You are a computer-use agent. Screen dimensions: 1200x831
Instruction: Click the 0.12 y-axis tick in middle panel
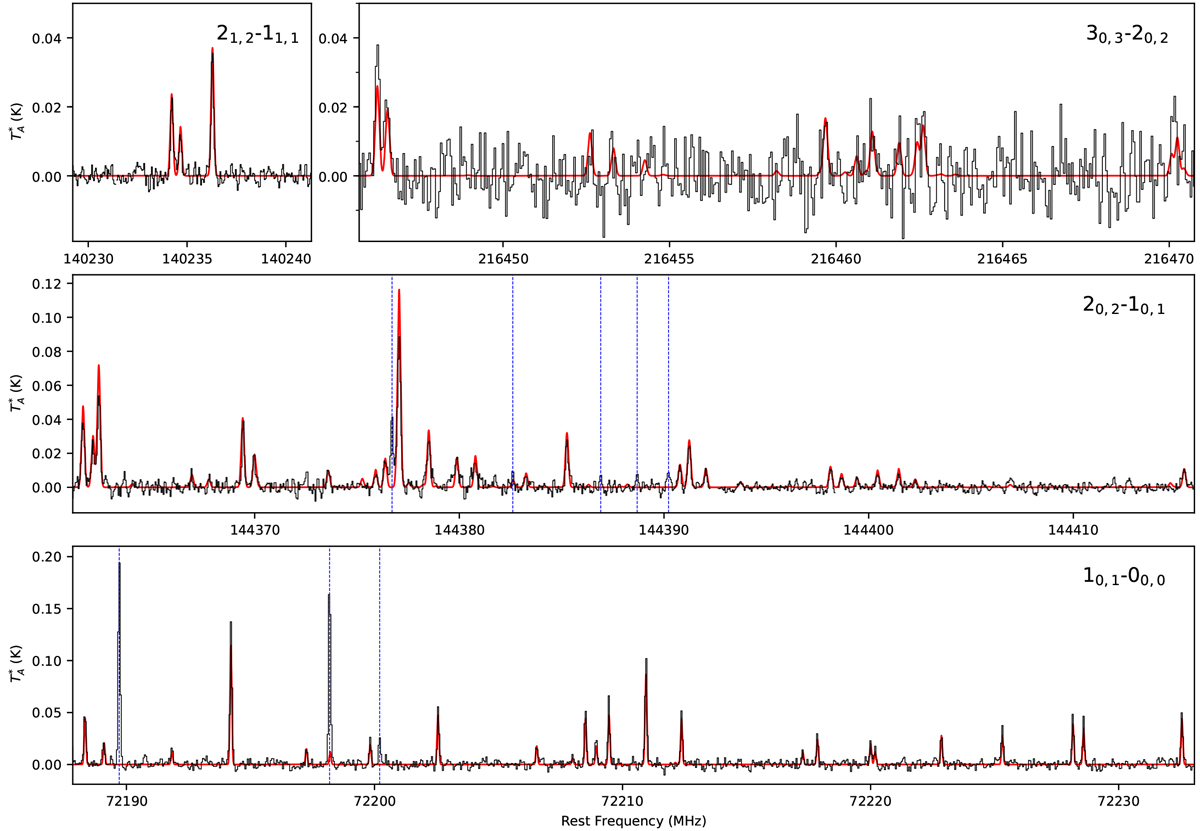[47, 284]
